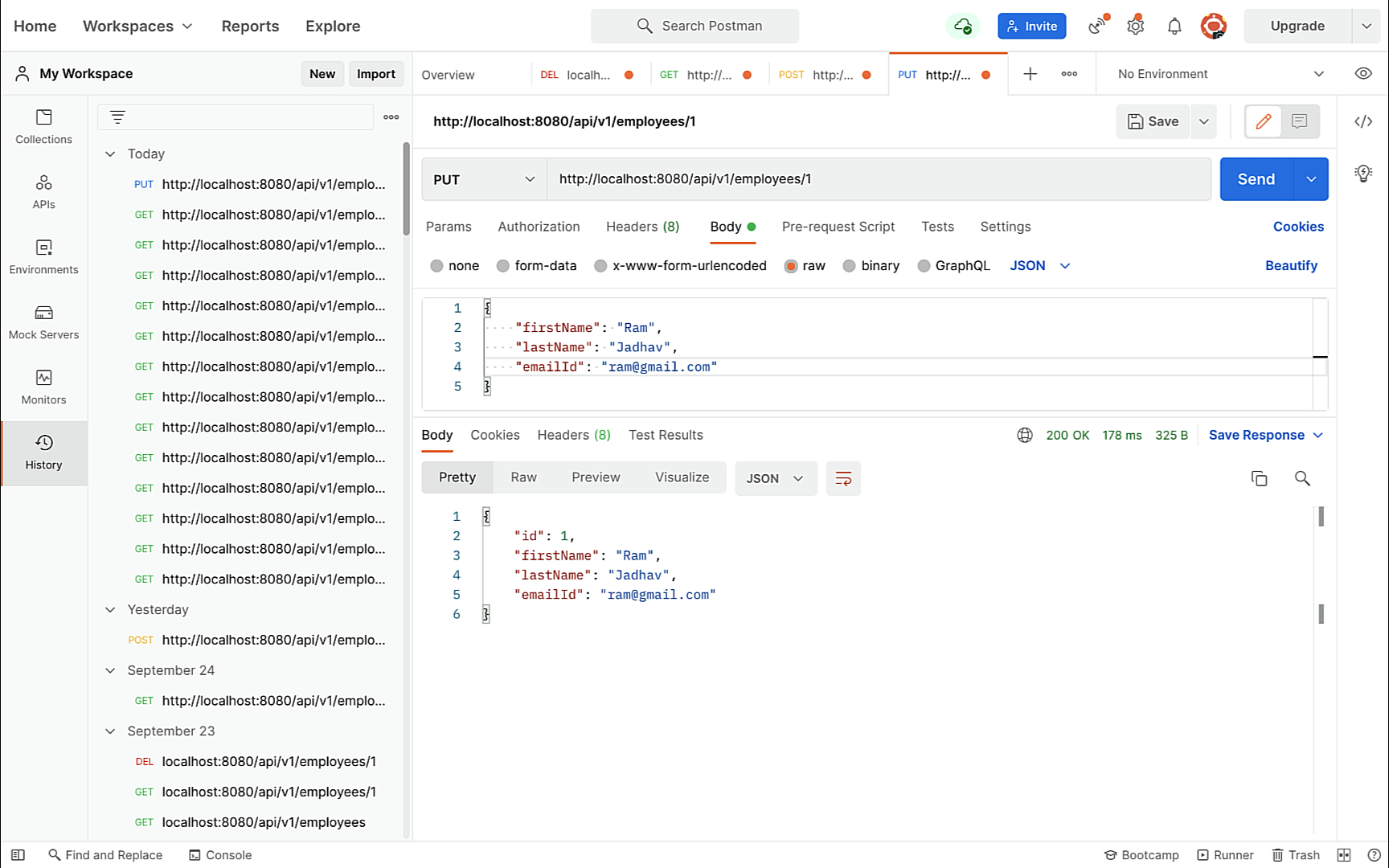1389x868 pixels.
Task: Open the Save options dropdown arrow
Action: point(1204,121)
